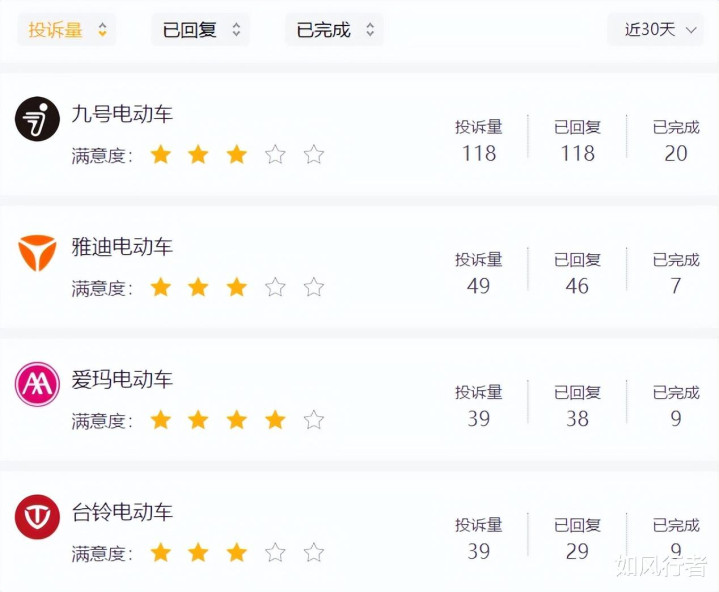The image size is (719, 592).
Task: Open the 近30天 time range dropdown
Action: [x=655, y=30]
